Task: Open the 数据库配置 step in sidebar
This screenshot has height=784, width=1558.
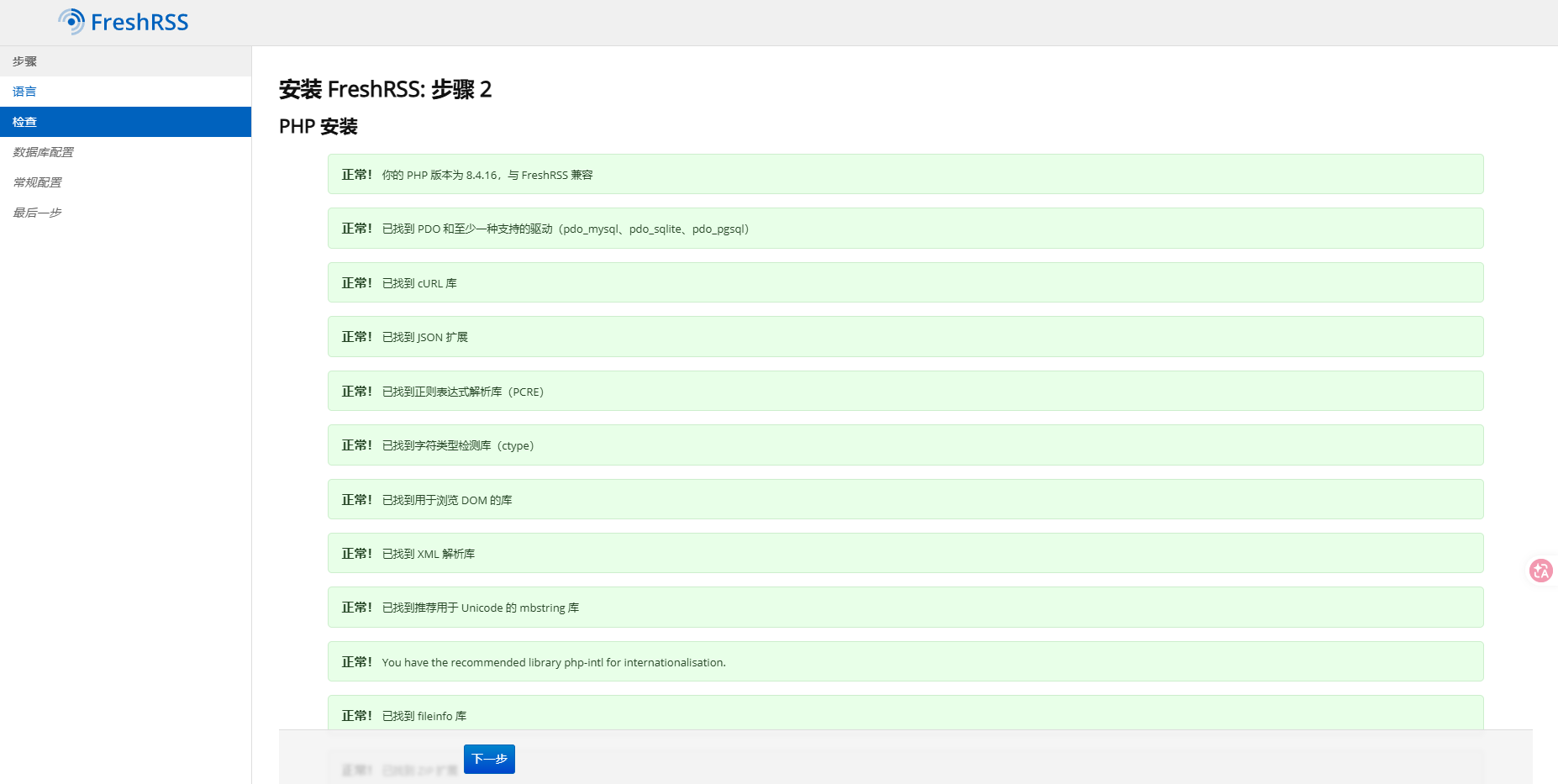Action: [x=43, y=152]
